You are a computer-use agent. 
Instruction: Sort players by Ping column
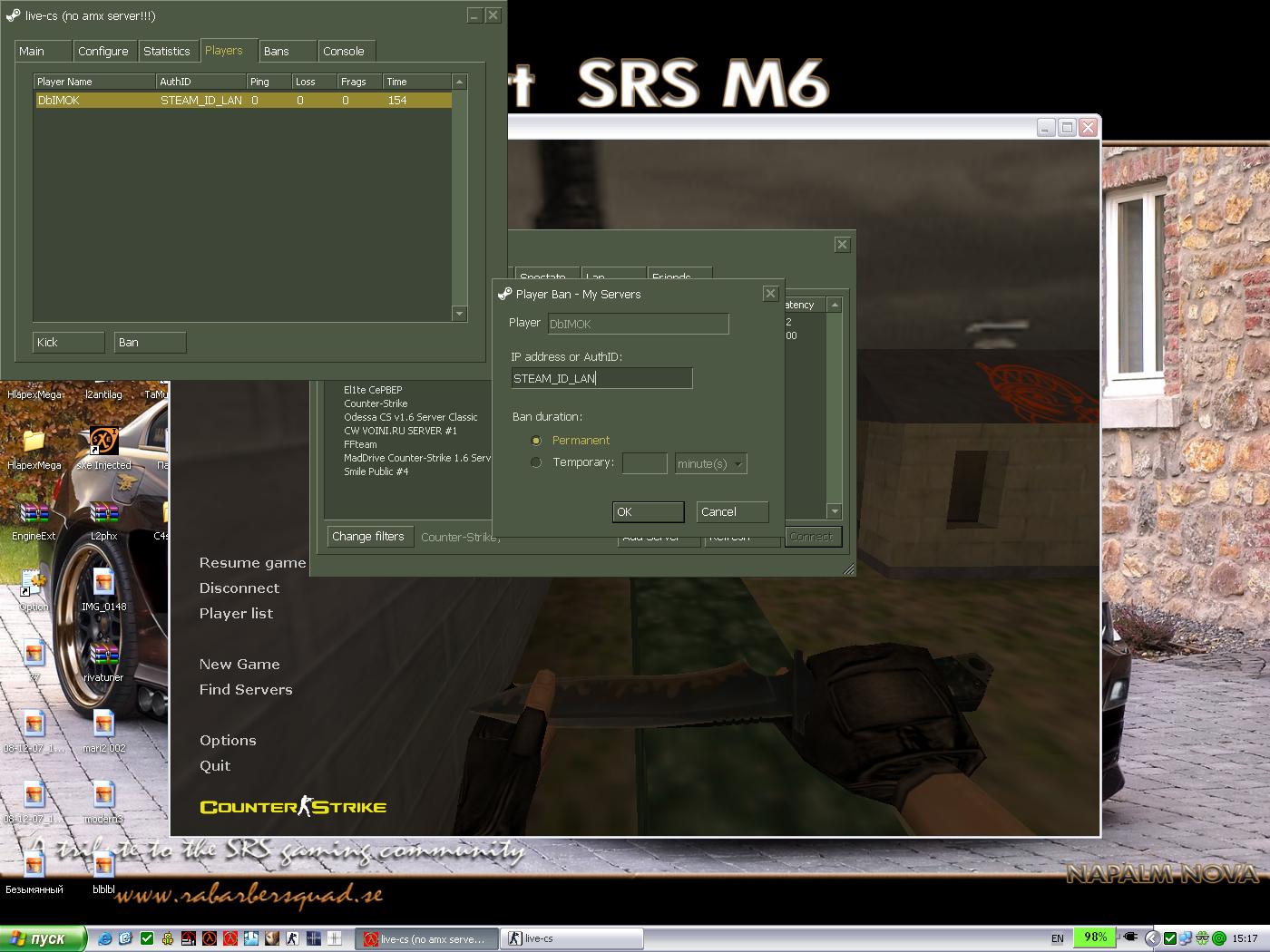coord(269,82)
